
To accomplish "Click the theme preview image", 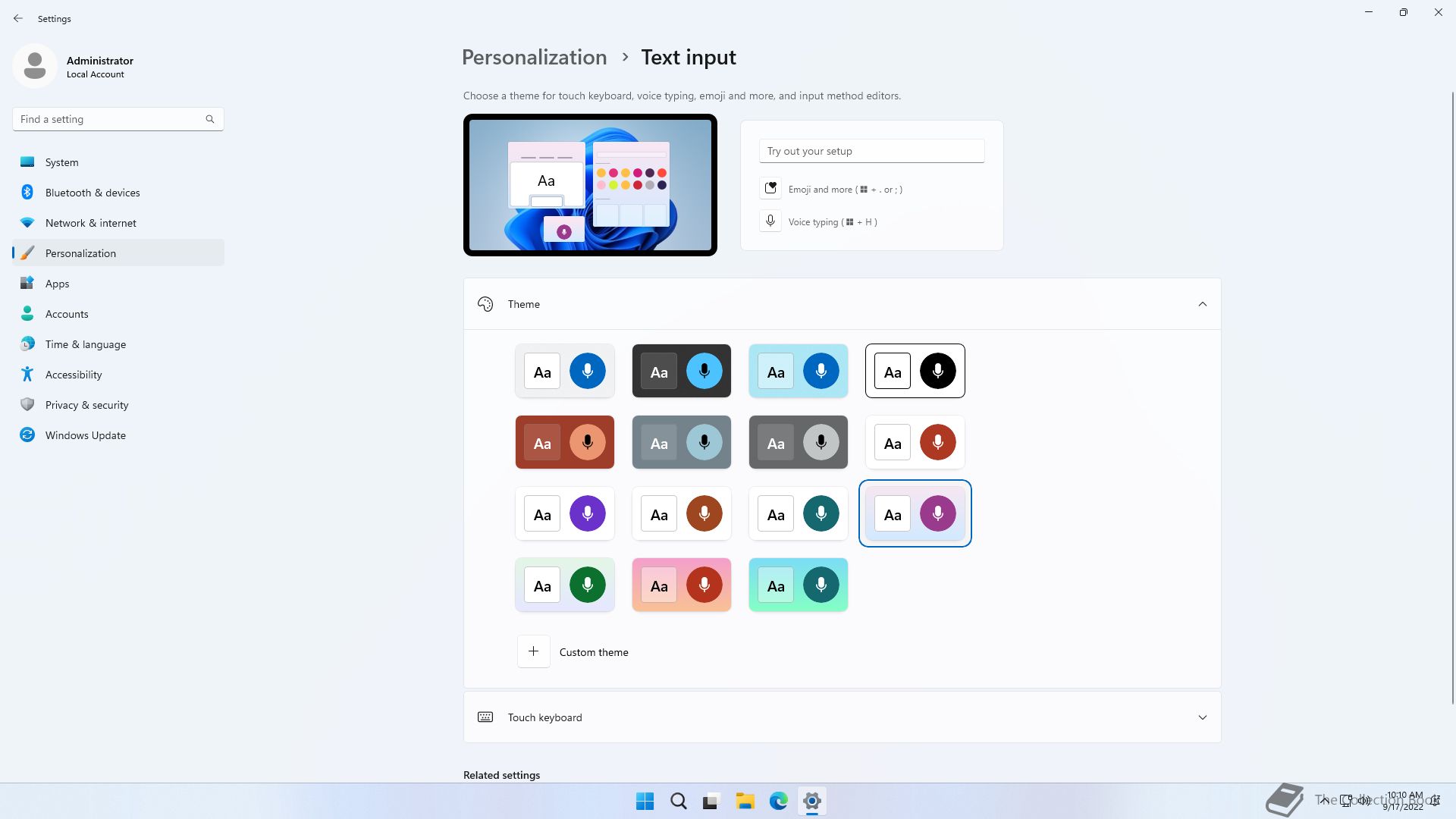I will pyautogui.click(x=590, y=185).
